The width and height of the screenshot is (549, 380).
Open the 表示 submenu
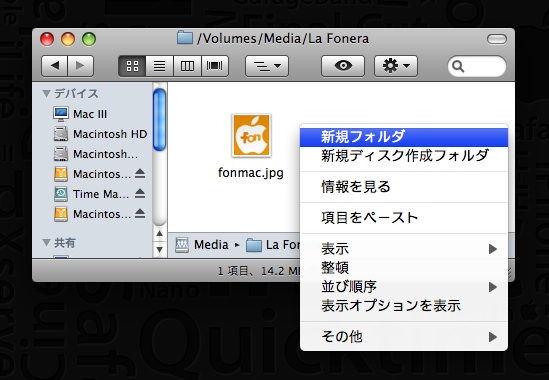(404, 249)
